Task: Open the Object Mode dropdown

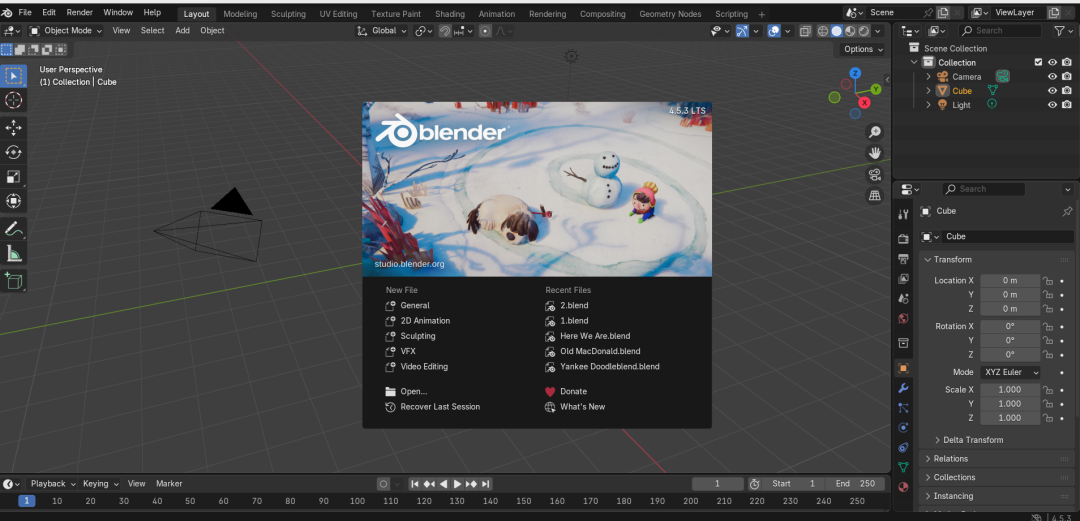Action: (x=65, y=30)
